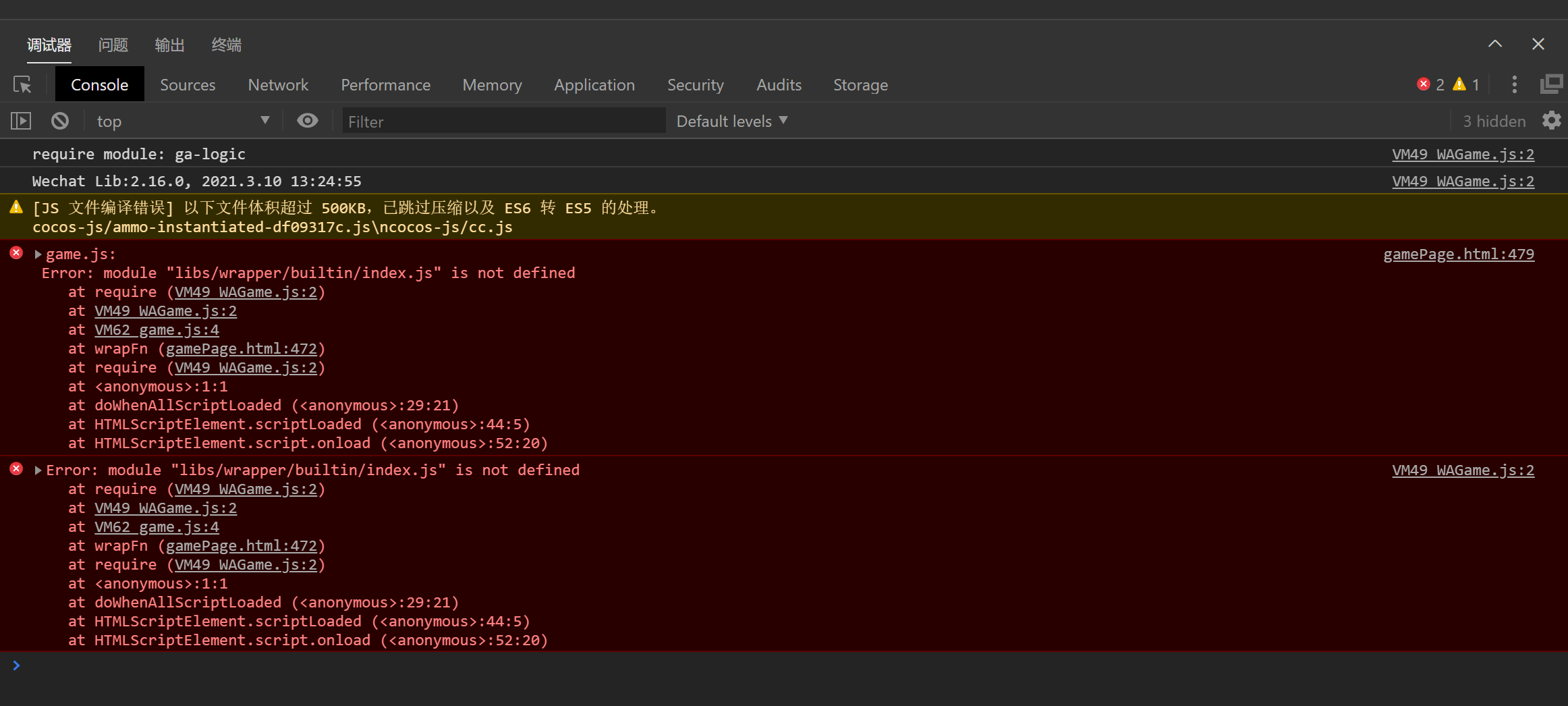Clear the console with the ban icon
This screenshot has height=706, width=1568.
point(60,121)
